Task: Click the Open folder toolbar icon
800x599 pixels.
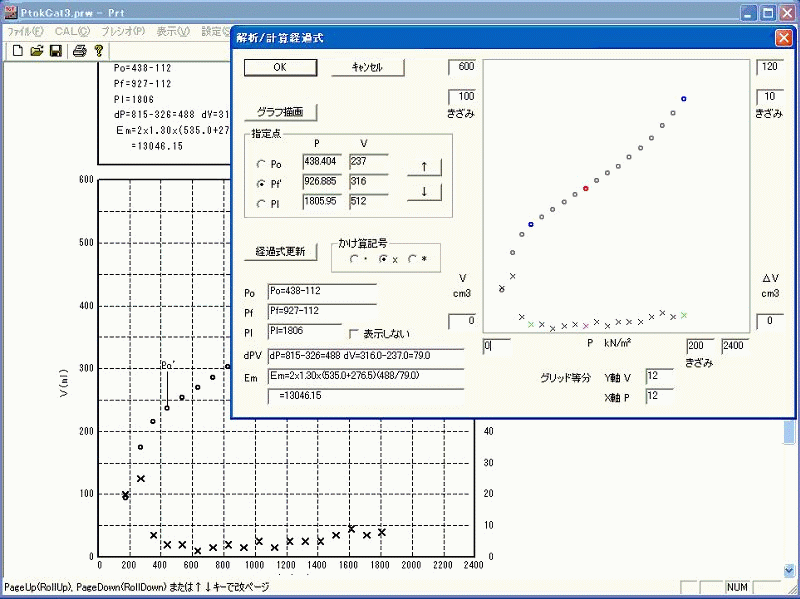Action: click(x=36, y=50)
